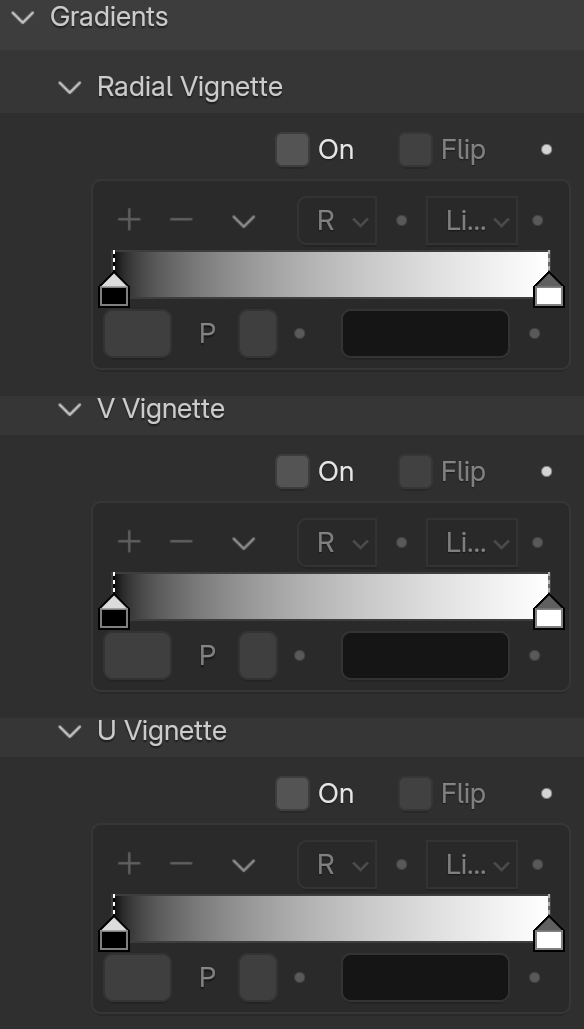Open V Vignette ramp tools chevron menu
The width and height of the screenshot is (584, 1029).
pos(244,542)
